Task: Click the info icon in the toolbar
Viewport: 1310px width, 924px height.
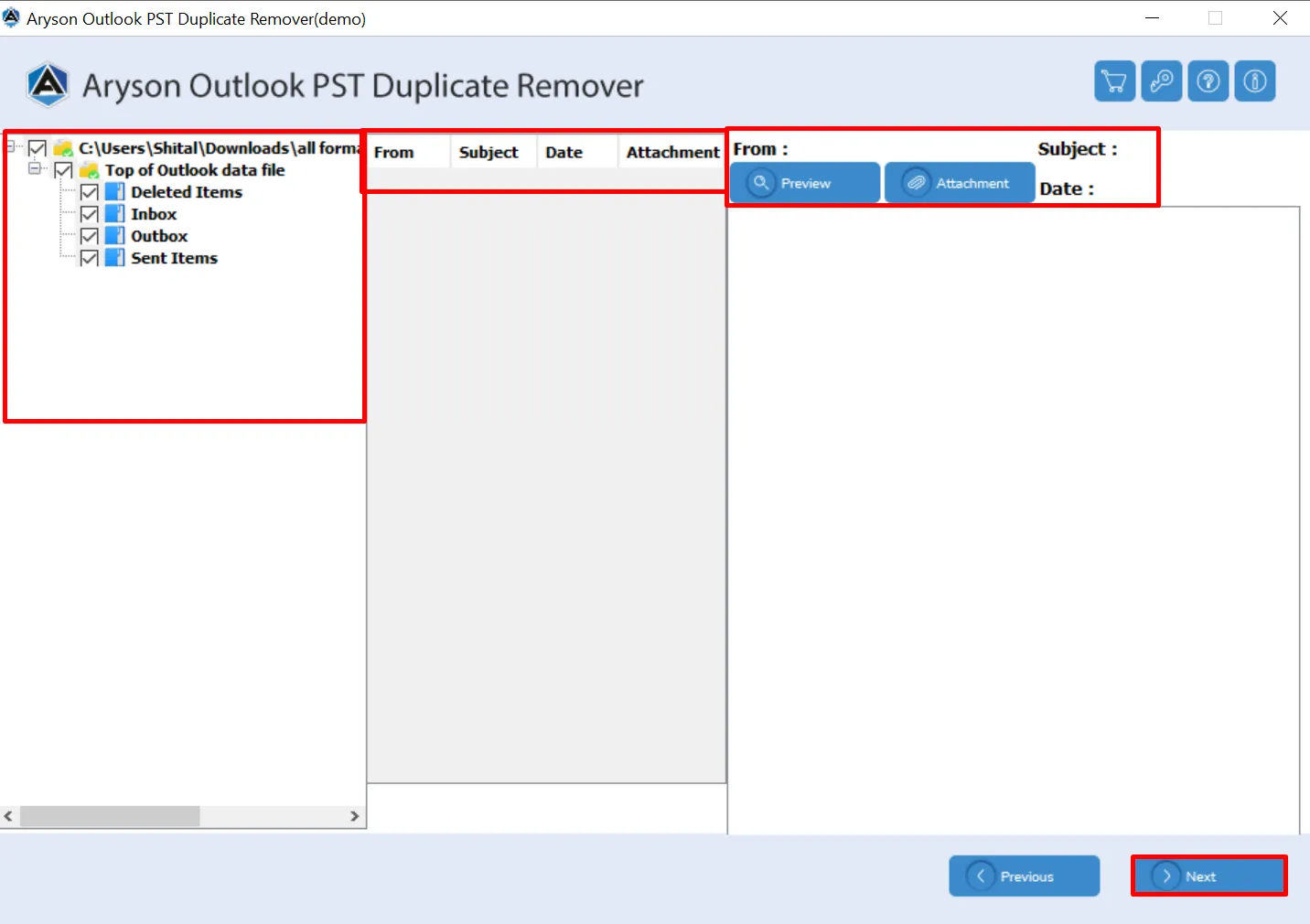Action: [x=1254, y=81]
